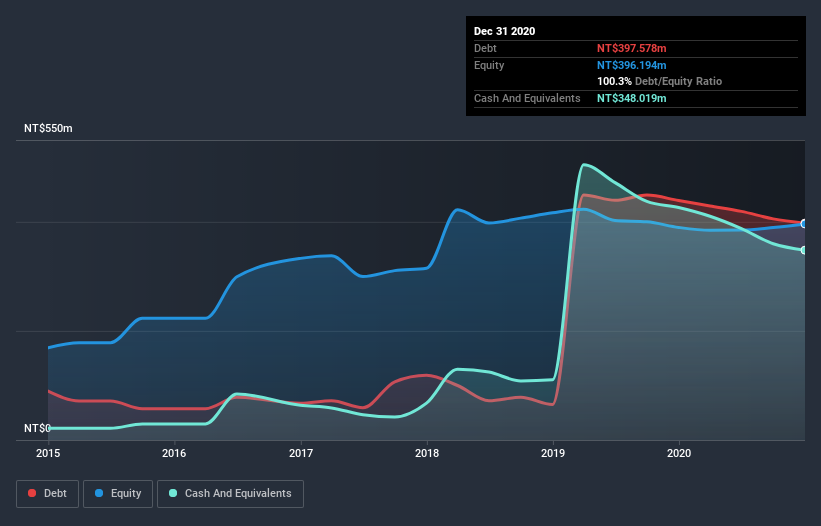The width and height of the screenshot is (821, 526).
Task: Click the Cash value NT$348.019m
Action: [631, 98]
